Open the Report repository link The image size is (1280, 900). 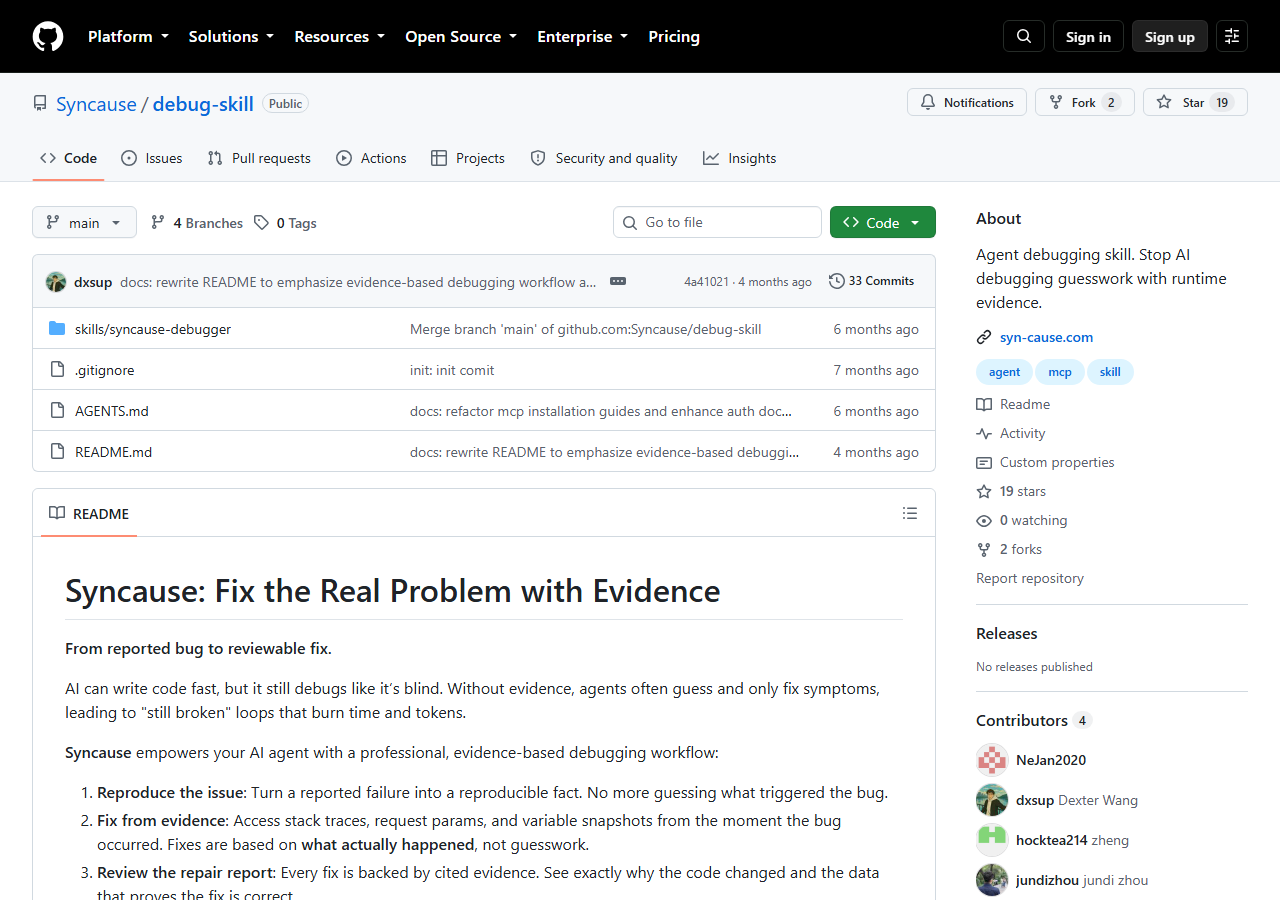(x=1030, y=578)
